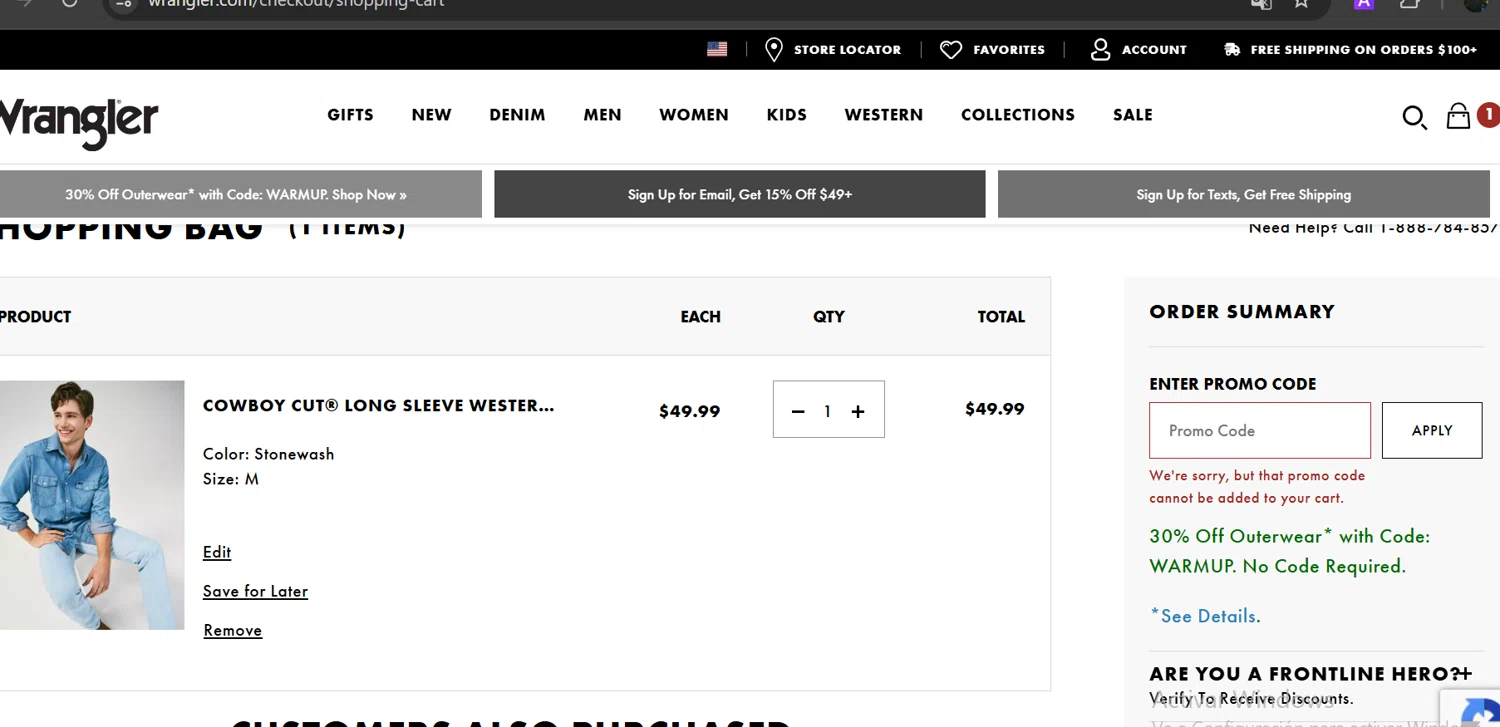Image resolution: width=1500 pixels, height=727 pixels.
Task: Click the Edit link for the shirt
Action: point(217,552)
